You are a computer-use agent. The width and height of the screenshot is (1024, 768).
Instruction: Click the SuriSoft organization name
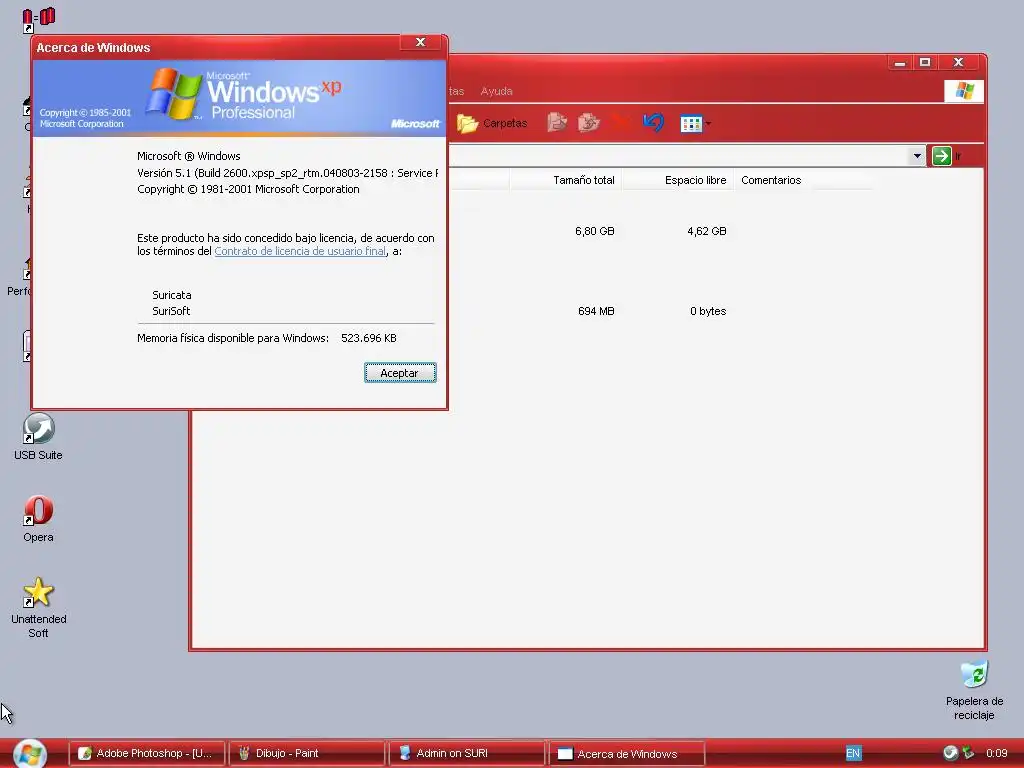pos(171,312)
